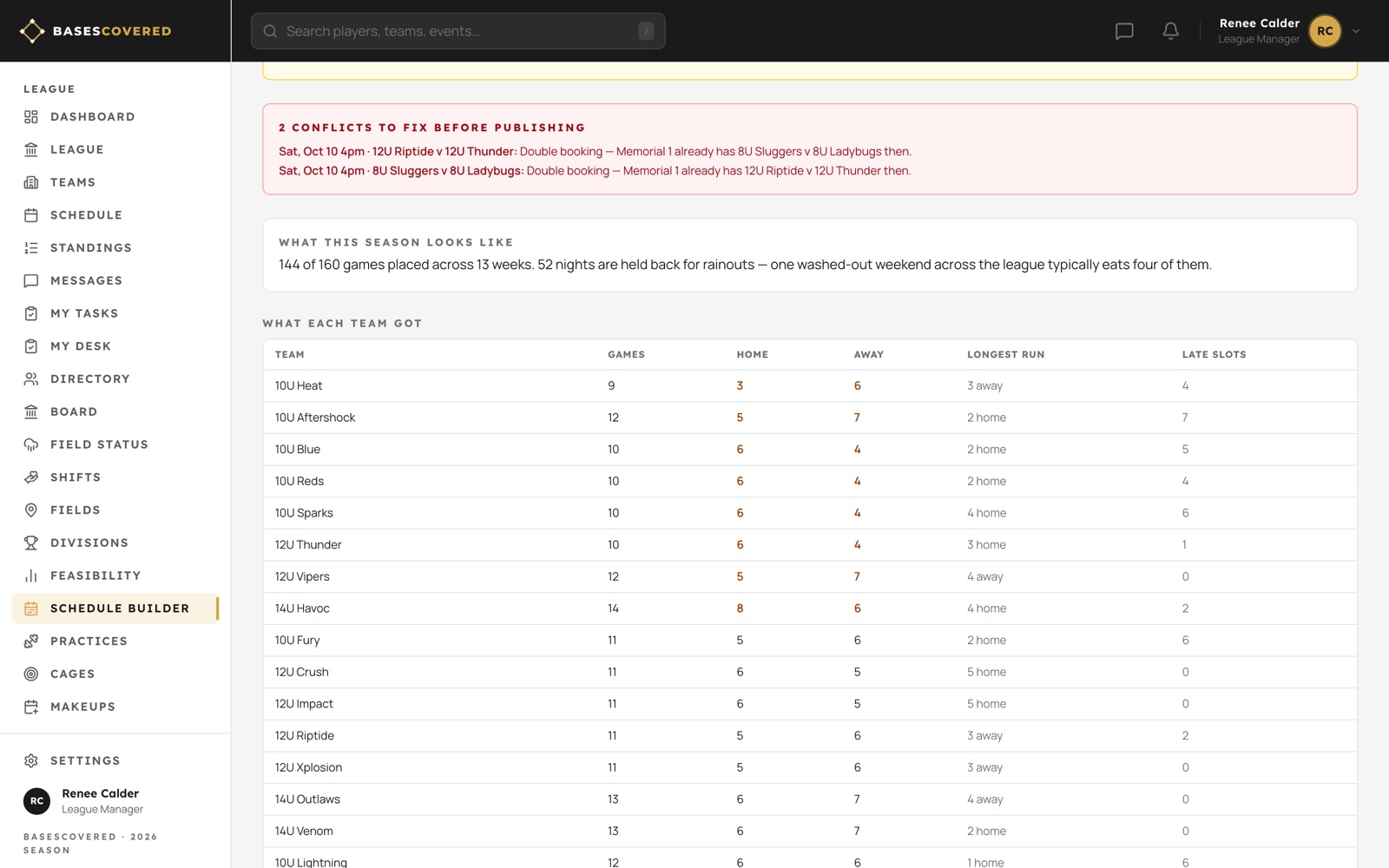1389x868 pixels.
Task: Open My Tasks in the sidebar
Action: (115, 313)
